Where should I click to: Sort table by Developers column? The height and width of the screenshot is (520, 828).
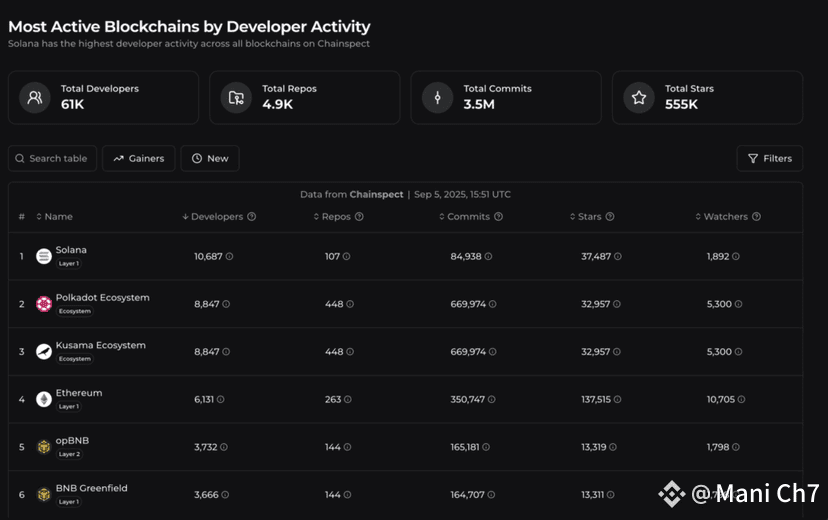tap(212, 216)
